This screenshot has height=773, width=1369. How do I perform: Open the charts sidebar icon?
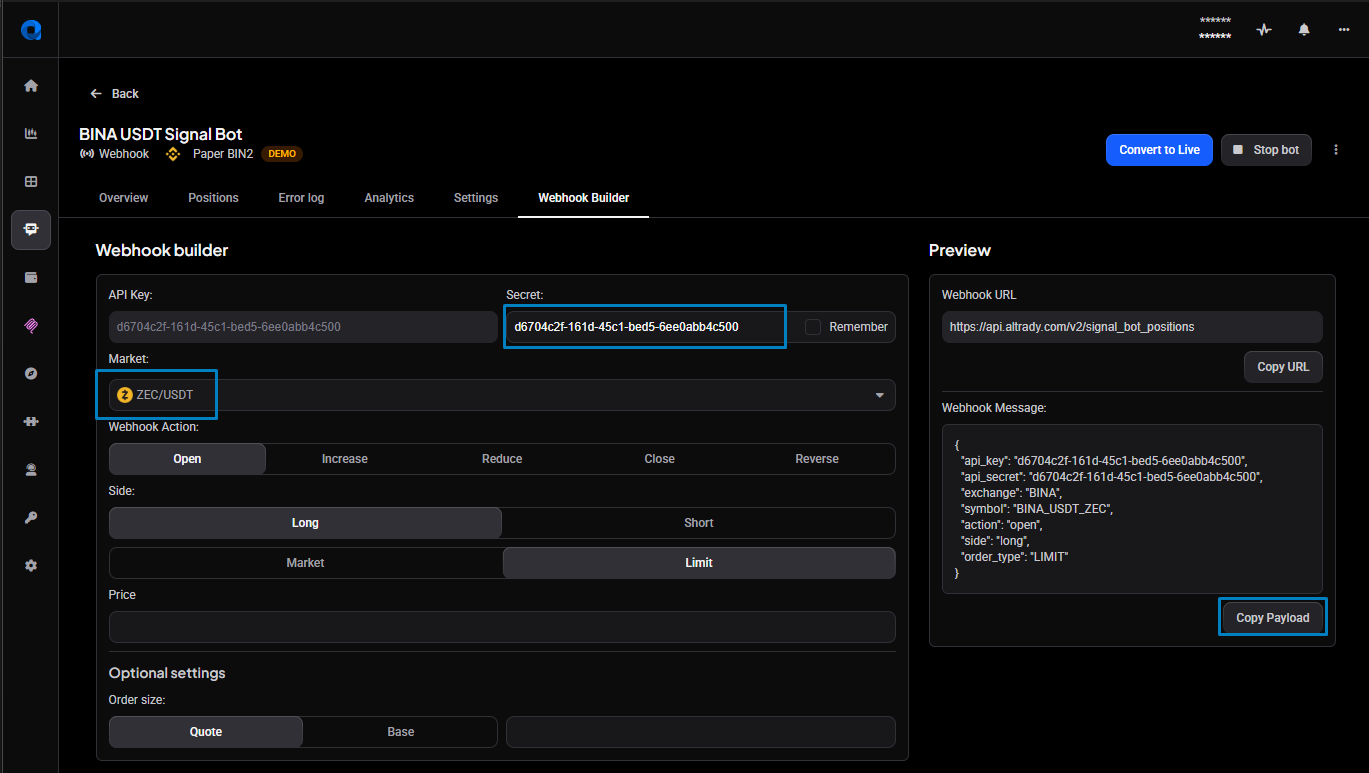31,134
